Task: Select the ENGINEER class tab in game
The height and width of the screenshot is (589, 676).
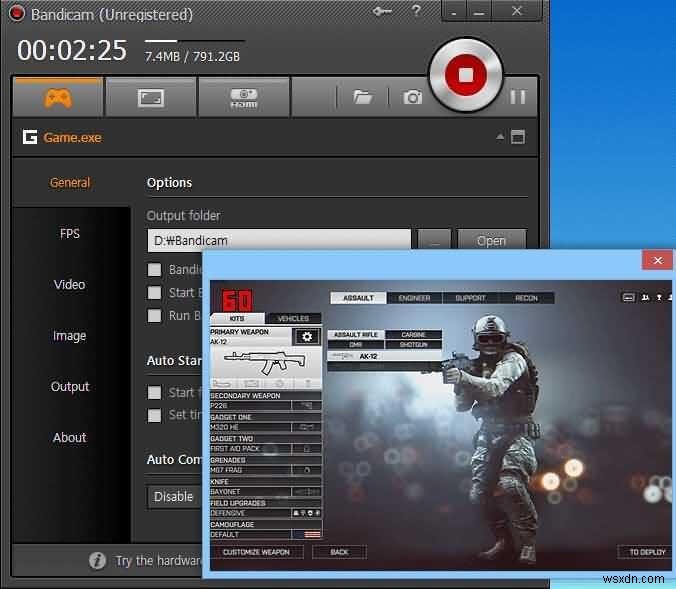Action: [x=414, y=298]
